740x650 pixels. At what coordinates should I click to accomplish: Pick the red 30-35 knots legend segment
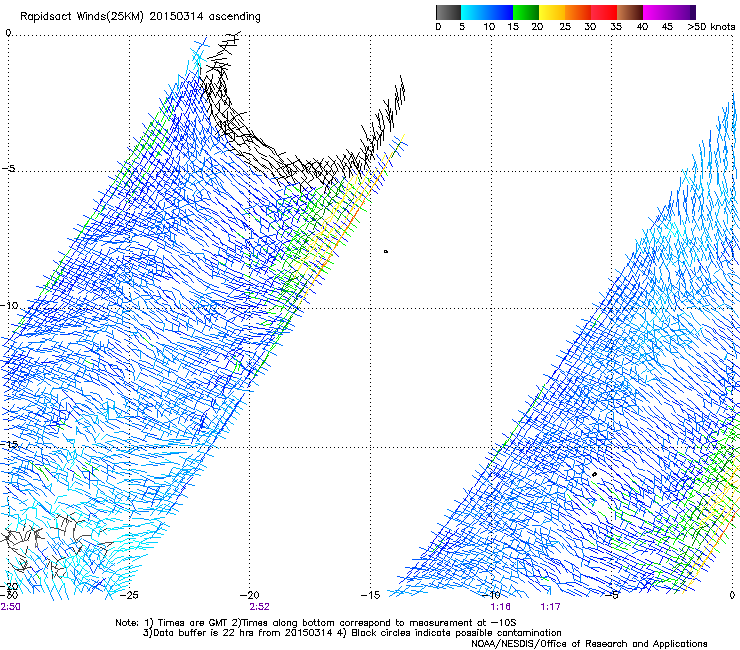tap(604, 12)
